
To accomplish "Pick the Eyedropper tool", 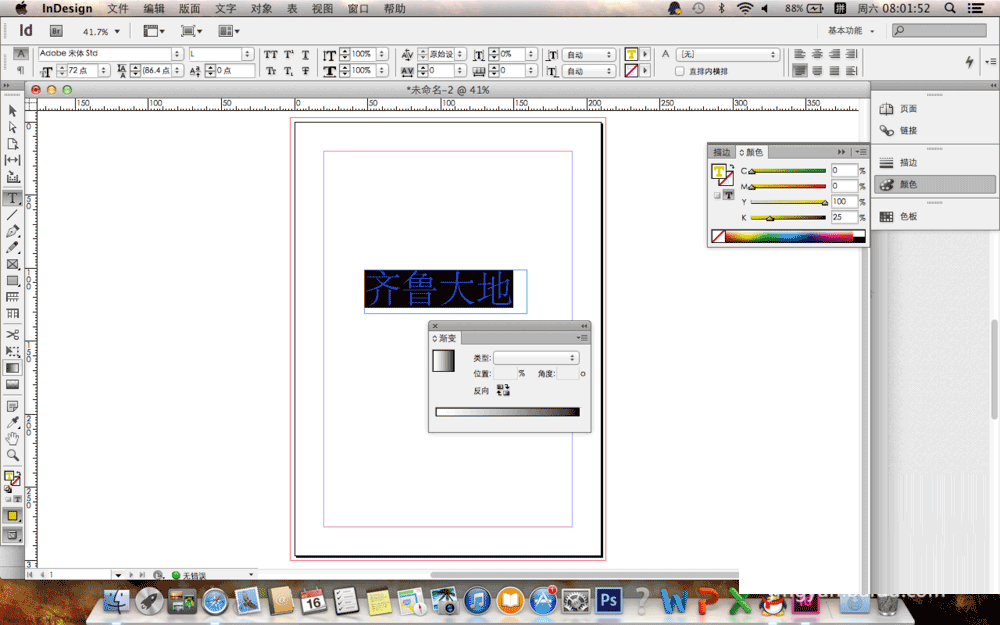I will pyautogui.click(x=13, y=422).
